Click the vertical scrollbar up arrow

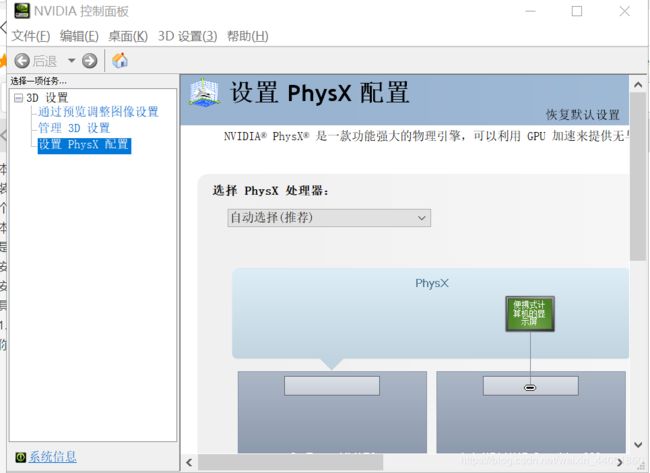638,85
